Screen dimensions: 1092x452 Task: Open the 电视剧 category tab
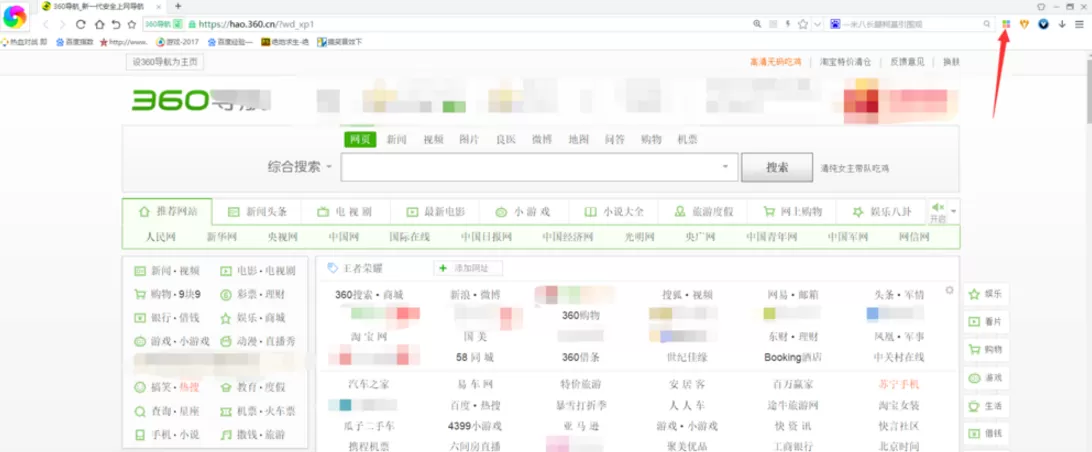point(345,212)
